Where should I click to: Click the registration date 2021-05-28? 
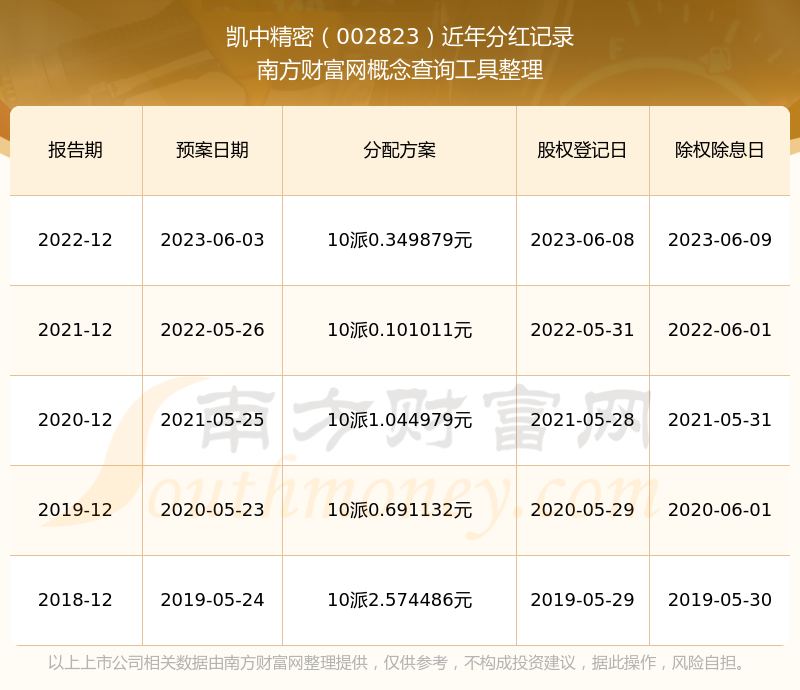click(582, 420)
